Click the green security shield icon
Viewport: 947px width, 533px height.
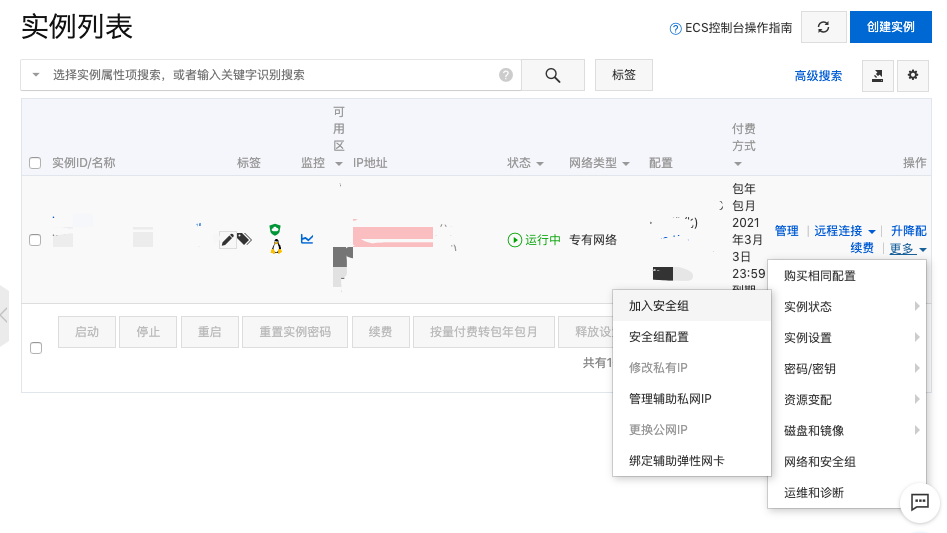tap(275, 229)
